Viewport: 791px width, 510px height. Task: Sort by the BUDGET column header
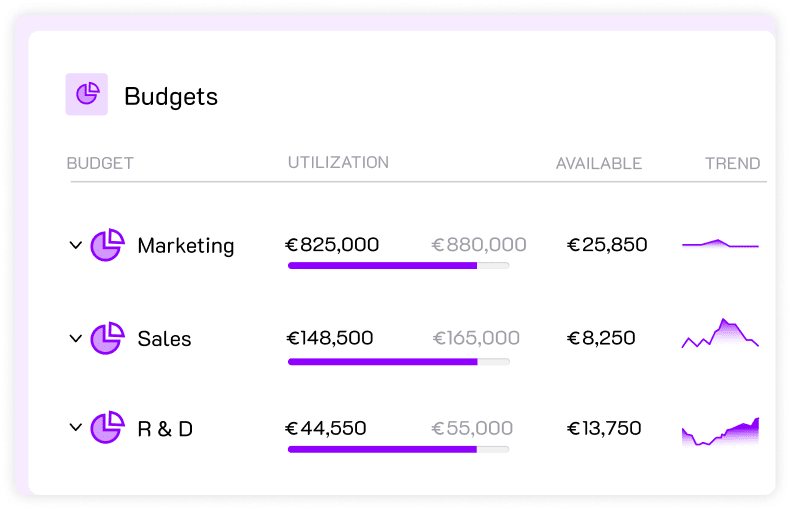(x=100, y=163)
